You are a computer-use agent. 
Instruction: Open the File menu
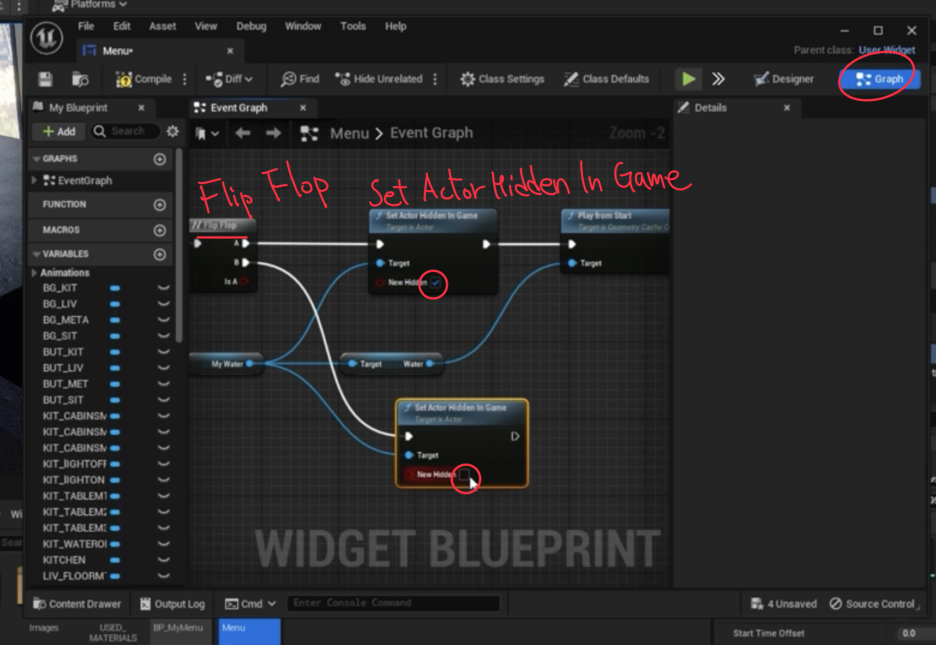coord(86,26)
